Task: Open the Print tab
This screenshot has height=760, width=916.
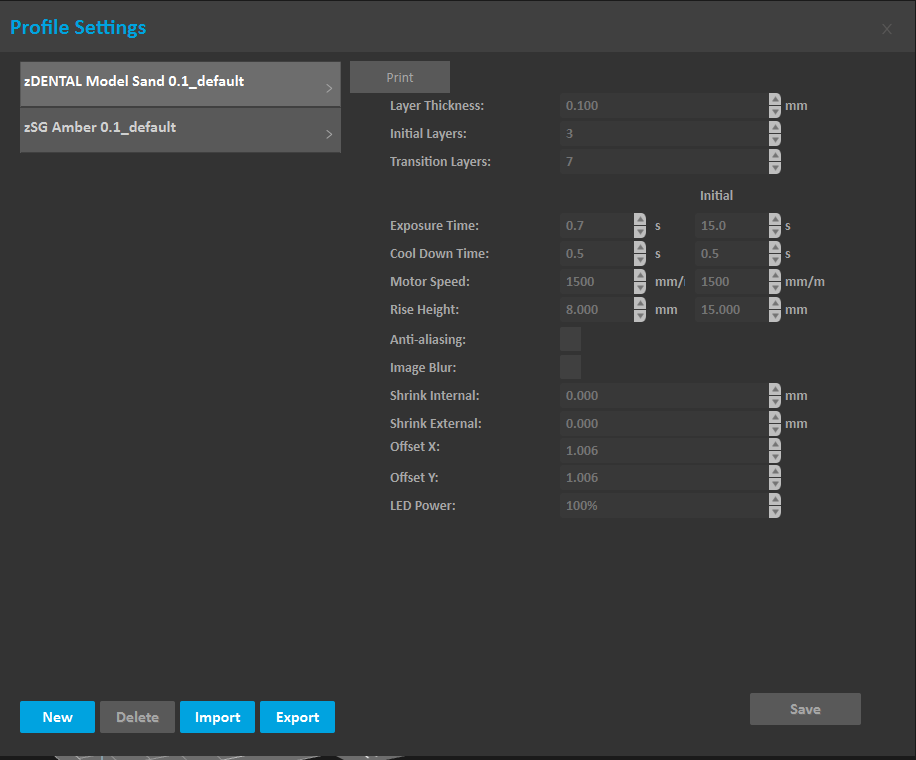Action: click(400, 77)
